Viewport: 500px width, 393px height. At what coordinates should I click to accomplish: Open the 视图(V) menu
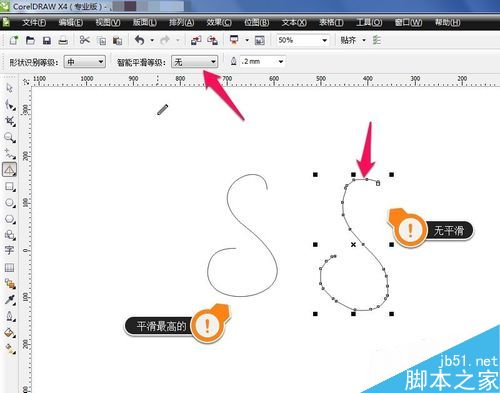108,23
